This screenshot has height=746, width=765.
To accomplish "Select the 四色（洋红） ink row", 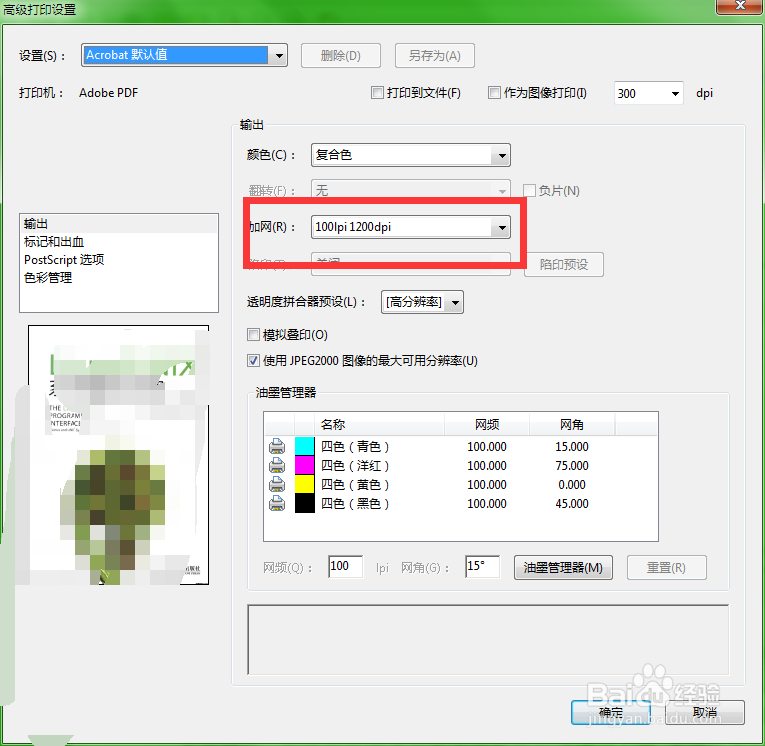I will click(461, 465).
